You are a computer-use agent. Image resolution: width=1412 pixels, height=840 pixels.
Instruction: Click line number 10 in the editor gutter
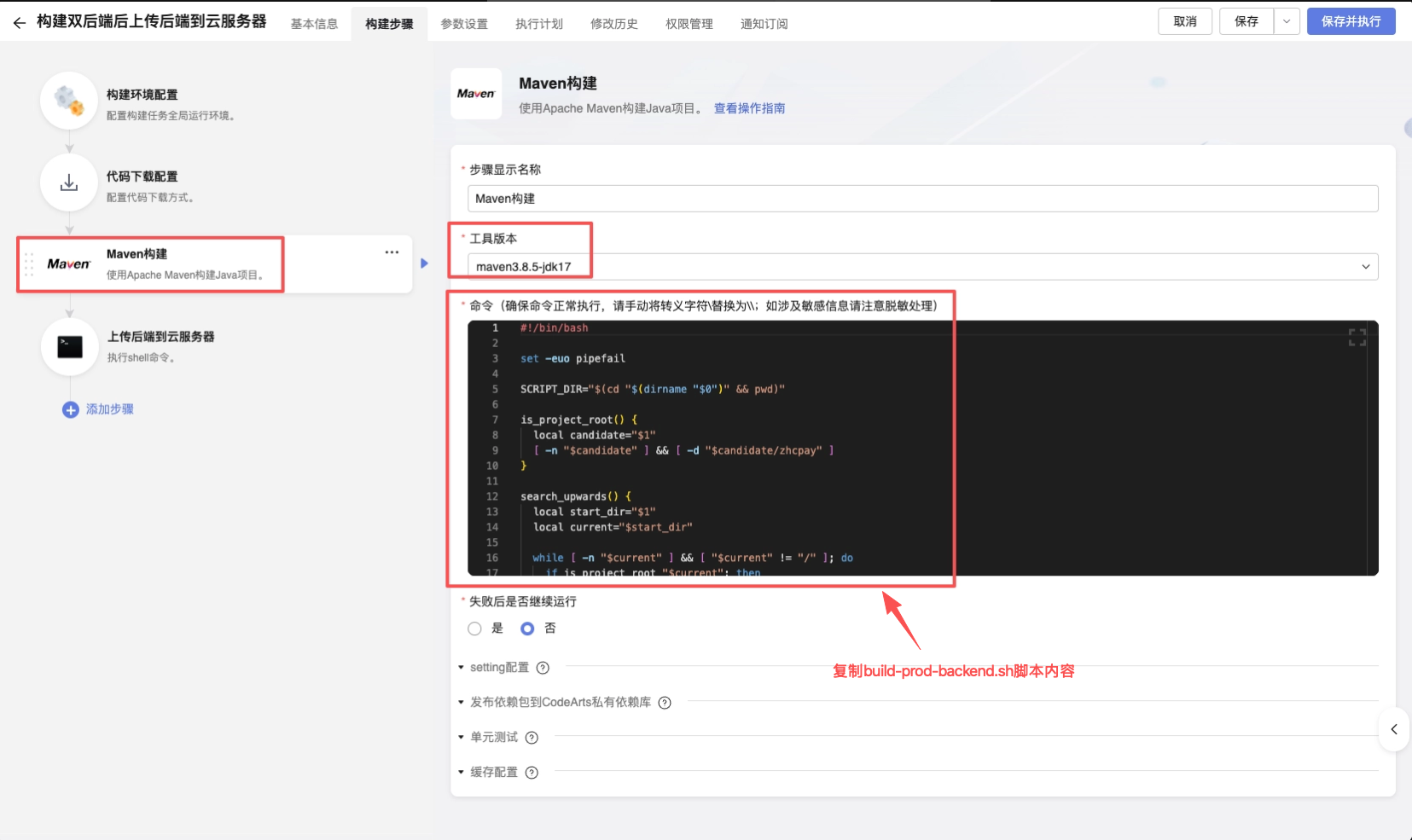492,466
